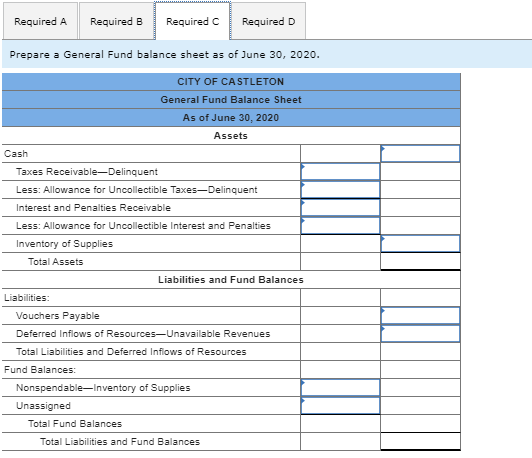Image resolution: width=532 pixels, height=458 pixels.
Task: Click 'Less: Allowance for Uncollectible Interest and Penalties' label
Action: pos(144,226)
